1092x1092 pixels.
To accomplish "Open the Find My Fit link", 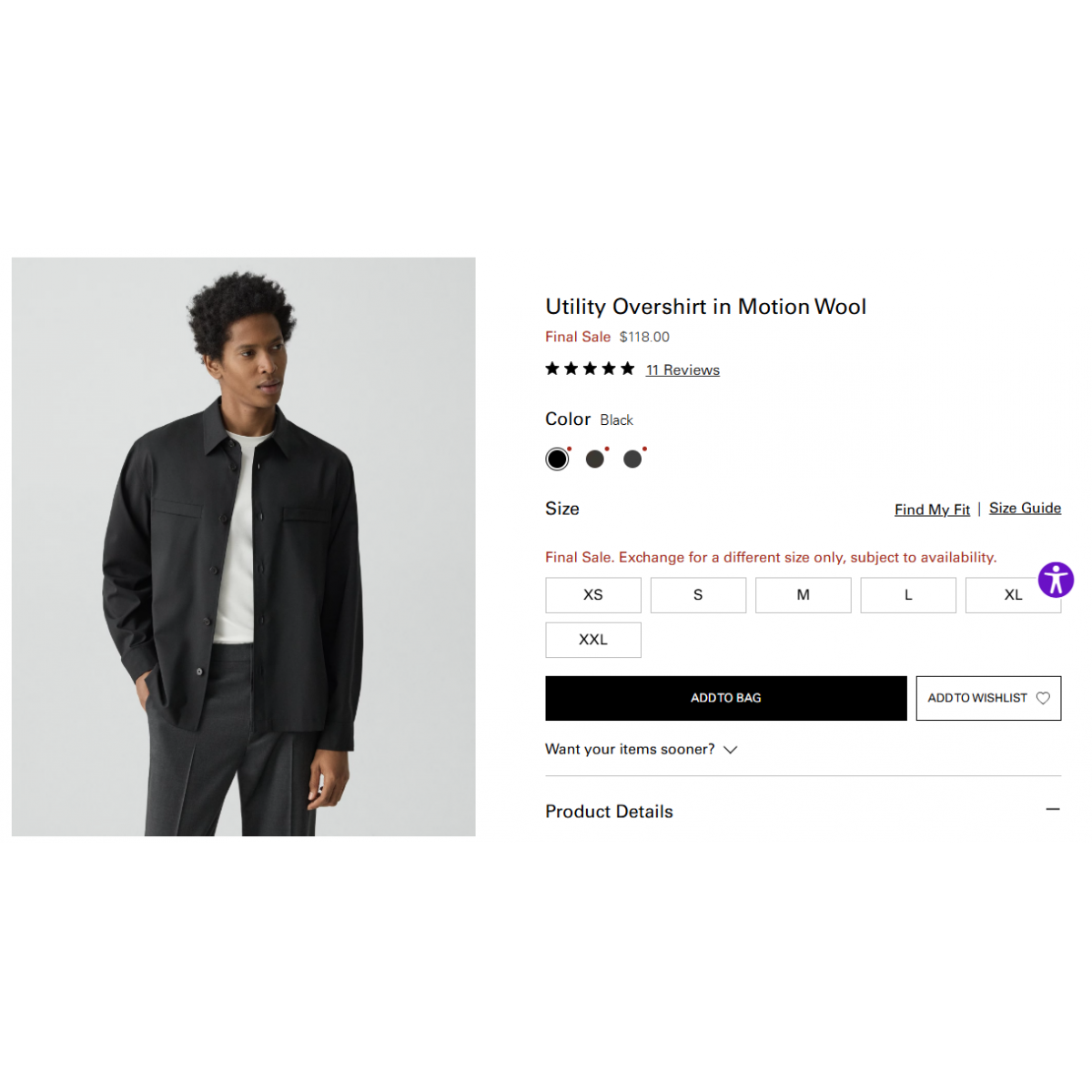I will pyautogui.click(x=932, y=510).
